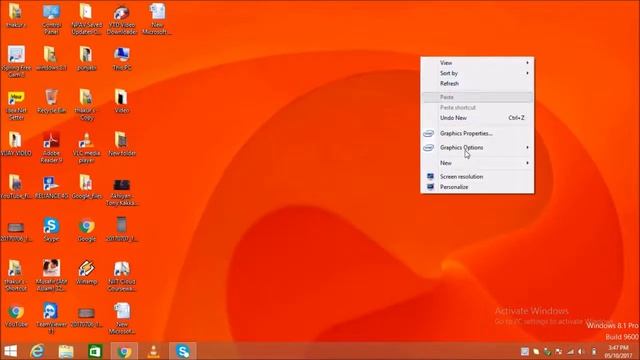Screen dimensions: 640x360
Task: Launch Adobe Reader 9 shortcut
Action: click(51, 147)
